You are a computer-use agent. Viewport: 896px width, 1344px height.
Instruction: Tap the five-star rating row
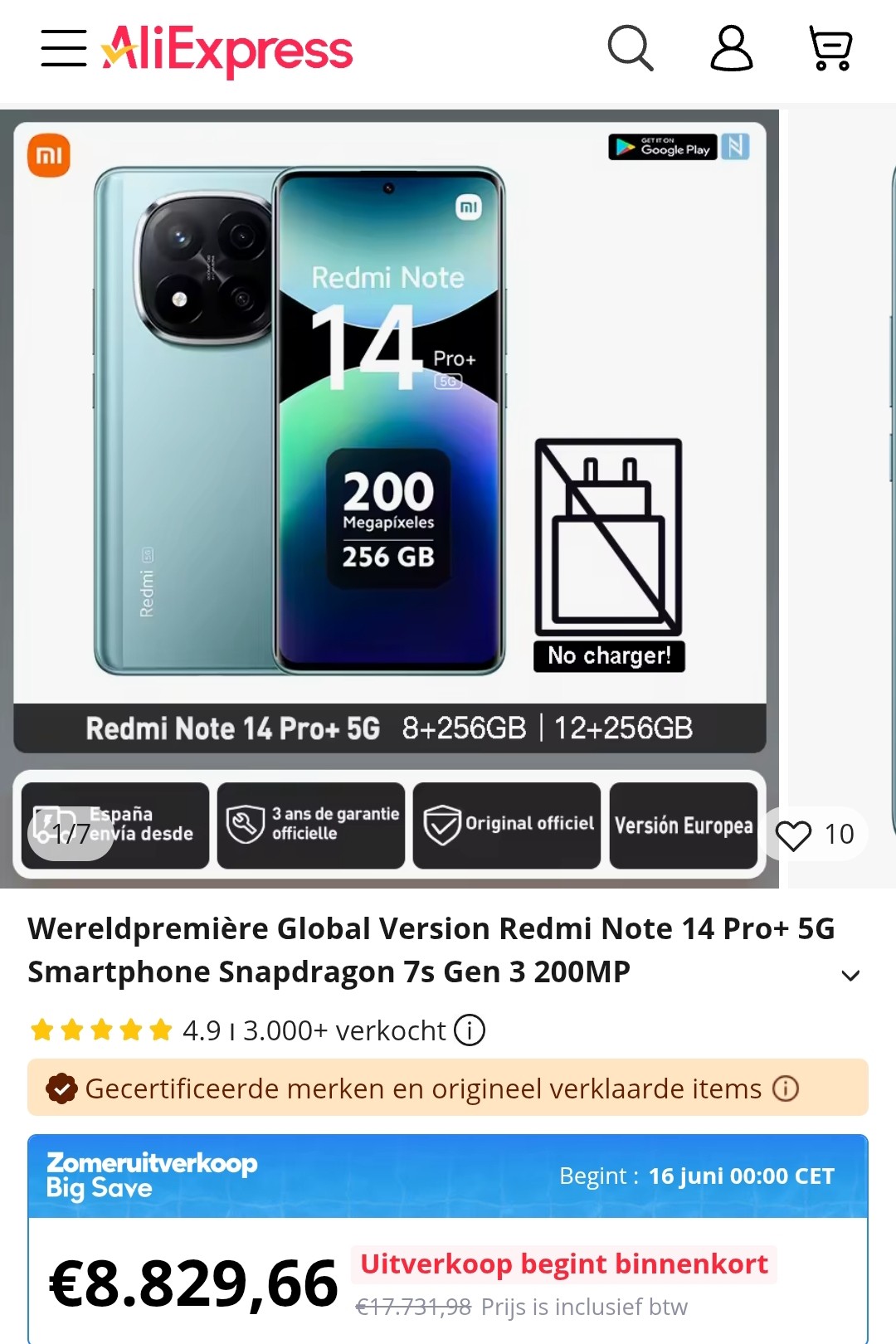101,1030
